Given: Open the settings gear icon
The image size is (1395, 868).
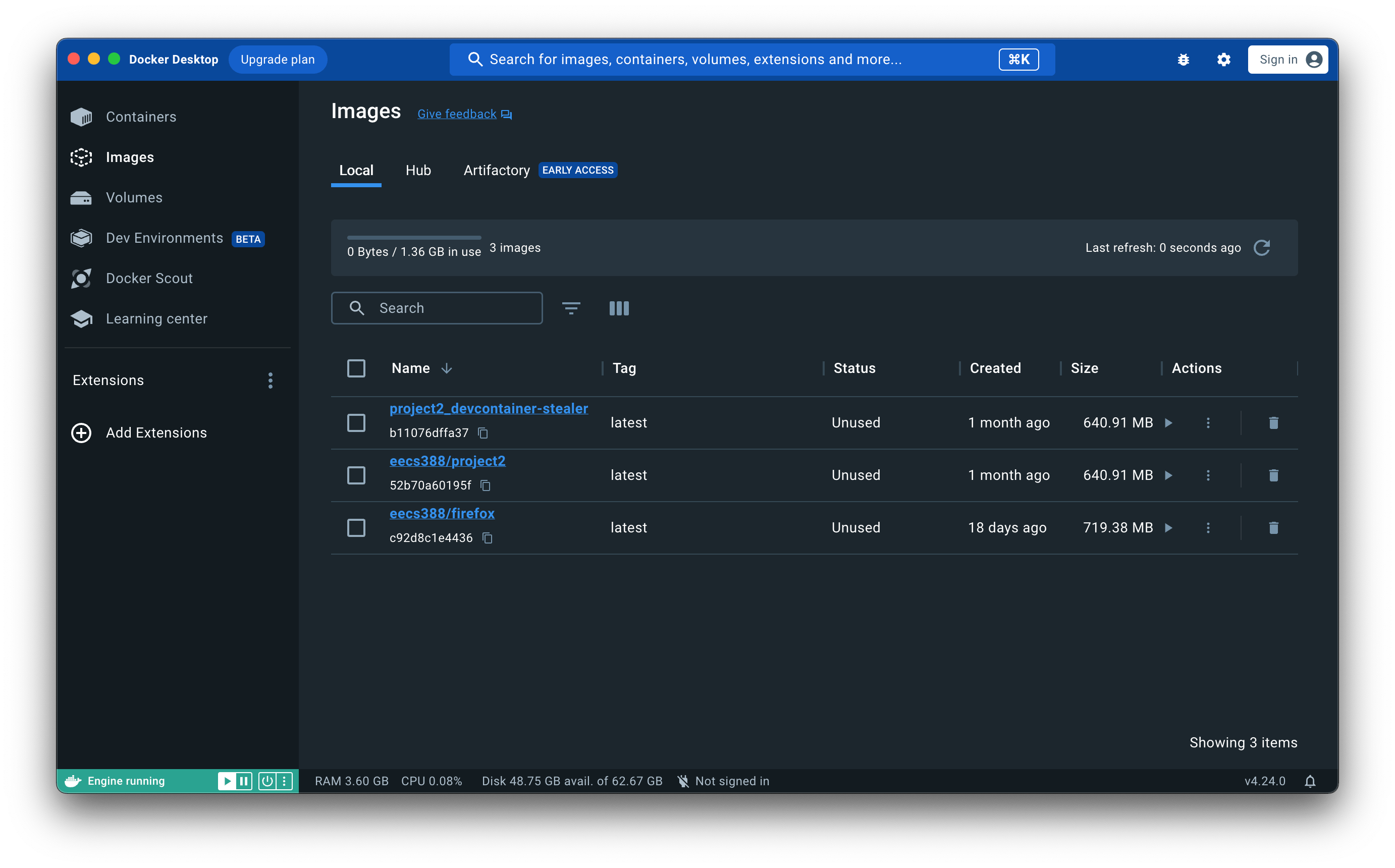Looking at the screenshot, I should click(1223, 60).
